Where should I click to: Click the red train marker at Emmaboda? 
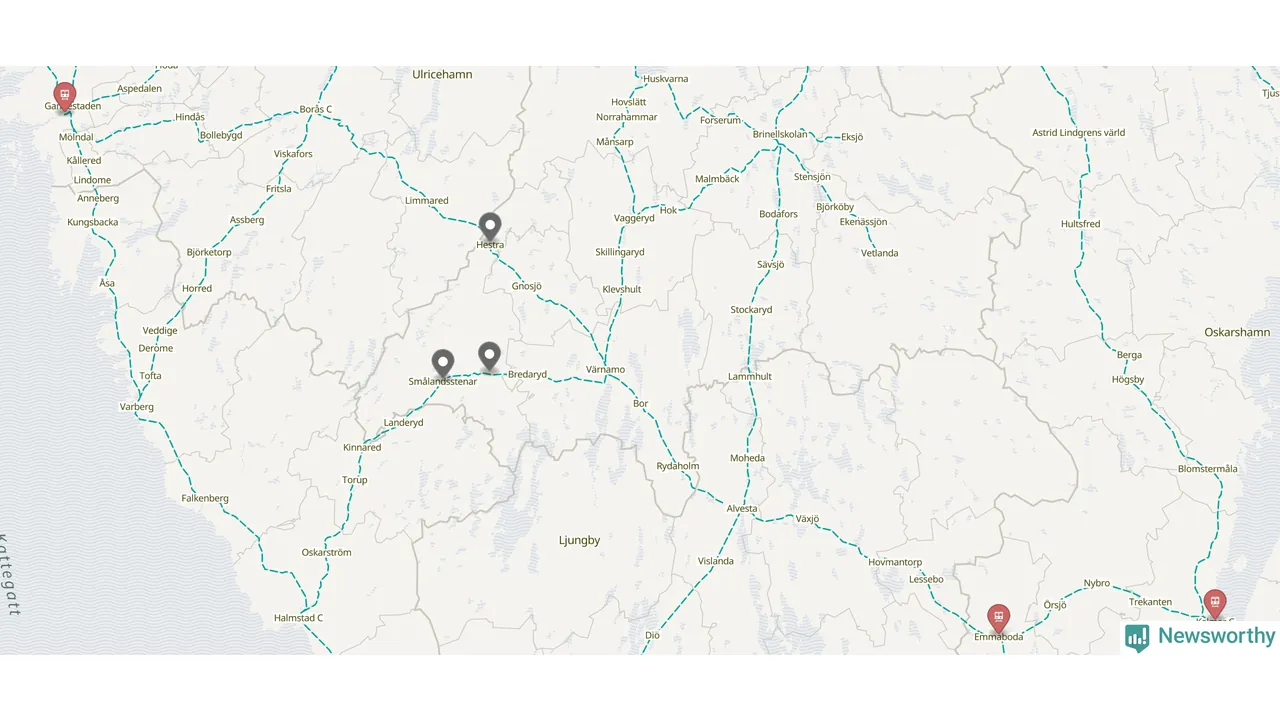coord(998,619)
